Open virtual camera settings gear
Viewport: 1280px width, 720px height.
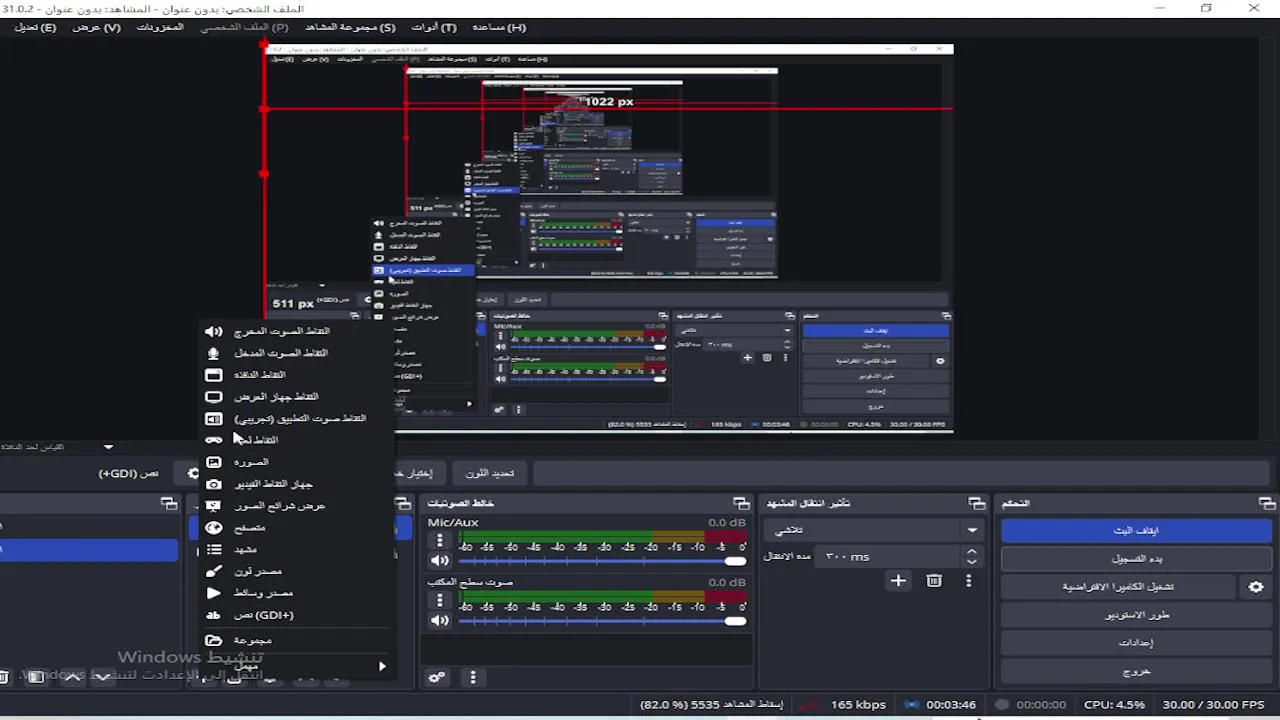[1256, 587]
